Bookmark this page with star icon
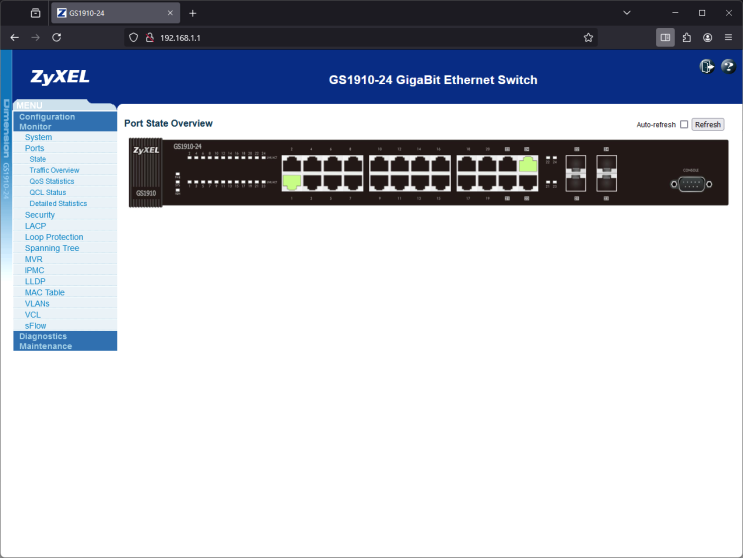 tap(588, 38)
